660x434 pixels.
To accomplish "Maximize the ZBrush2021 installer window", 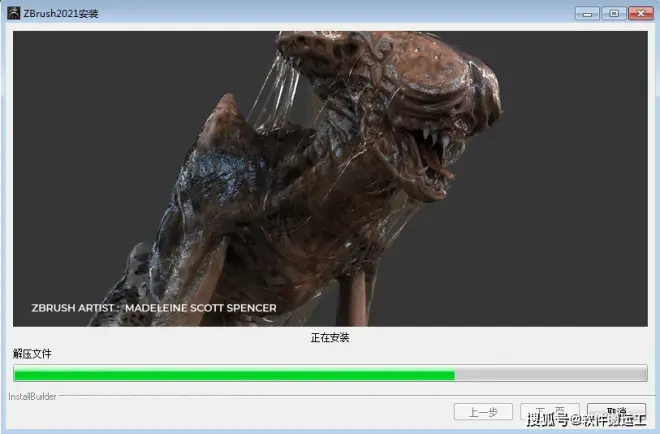I will pos(614,13).
